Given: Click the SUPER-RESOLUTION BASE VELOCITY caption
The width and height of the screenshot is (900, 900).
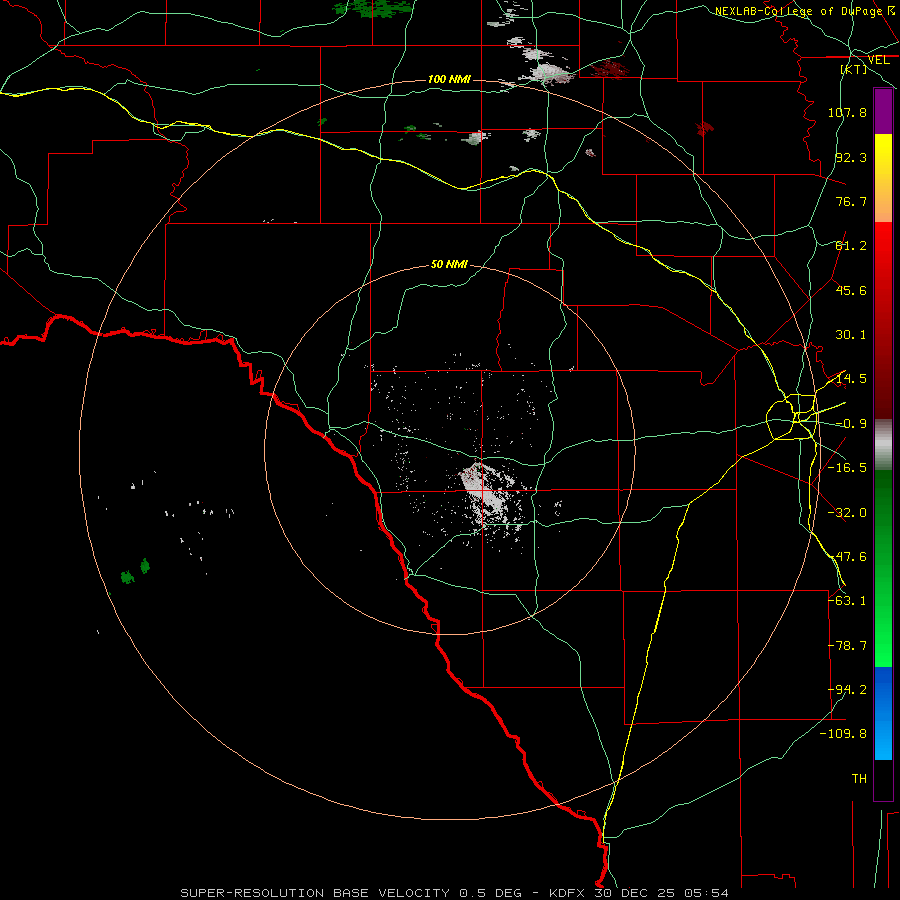Looking at the screenshot, I should click(x=315, y=893).
